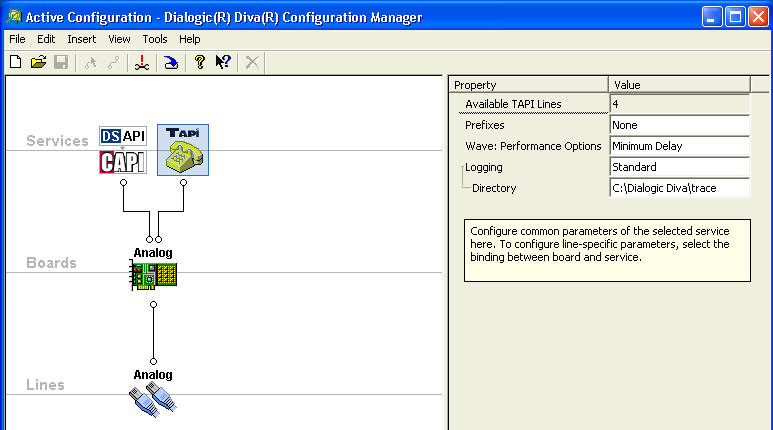Click the connector circle below the TAPI icon
Viewport: 773px width, 430px height.
(183, 182)
